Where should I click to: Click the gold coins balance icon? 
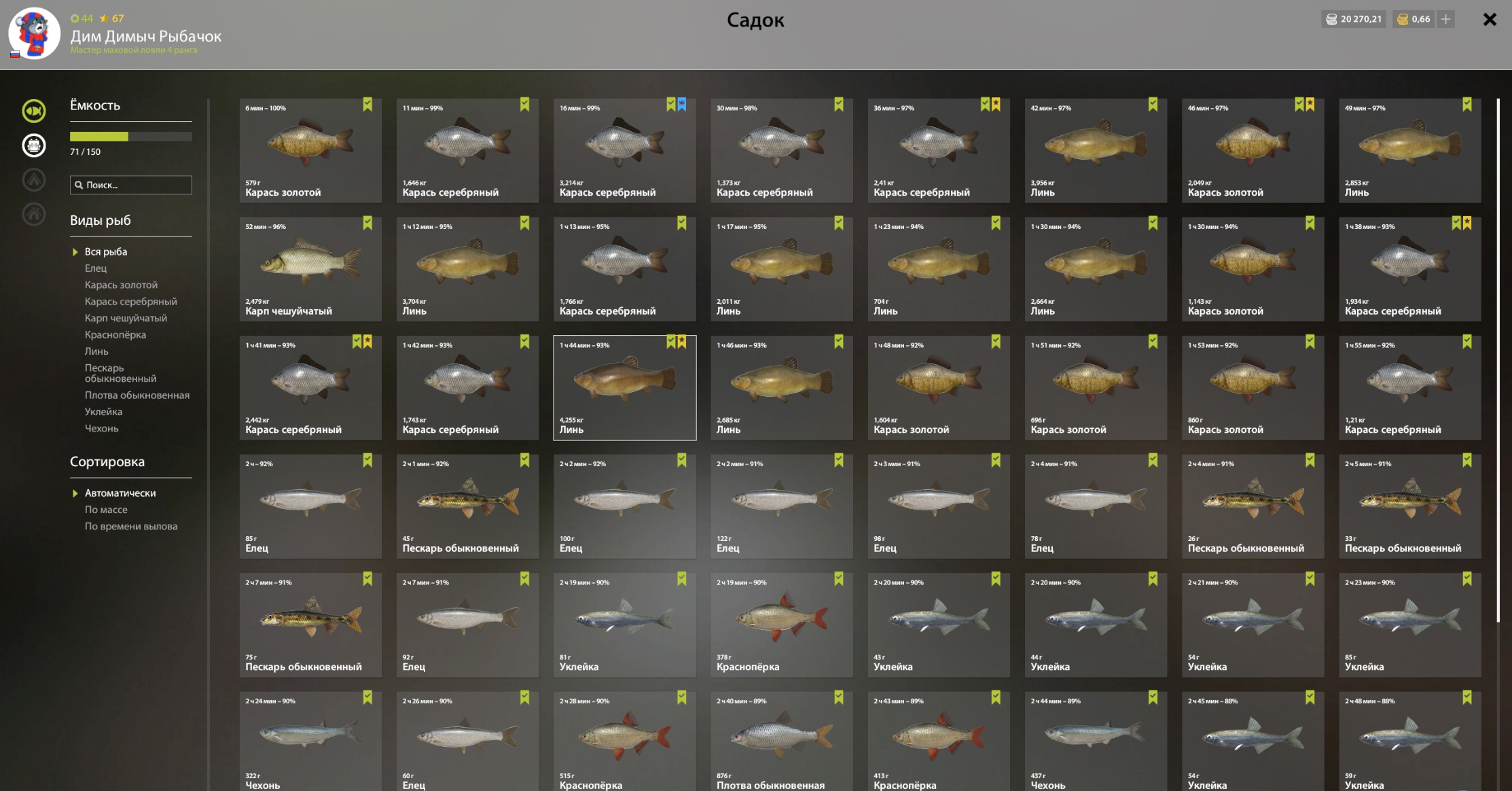[x=1403, y=19]
